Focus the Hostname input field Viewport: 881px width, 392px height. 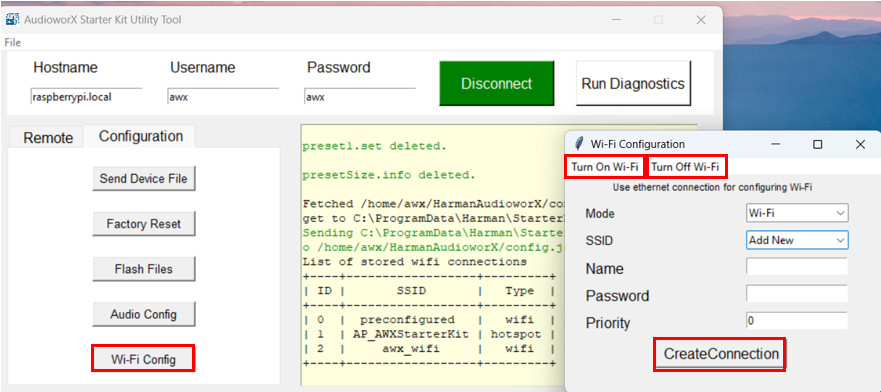pos(86,97)
